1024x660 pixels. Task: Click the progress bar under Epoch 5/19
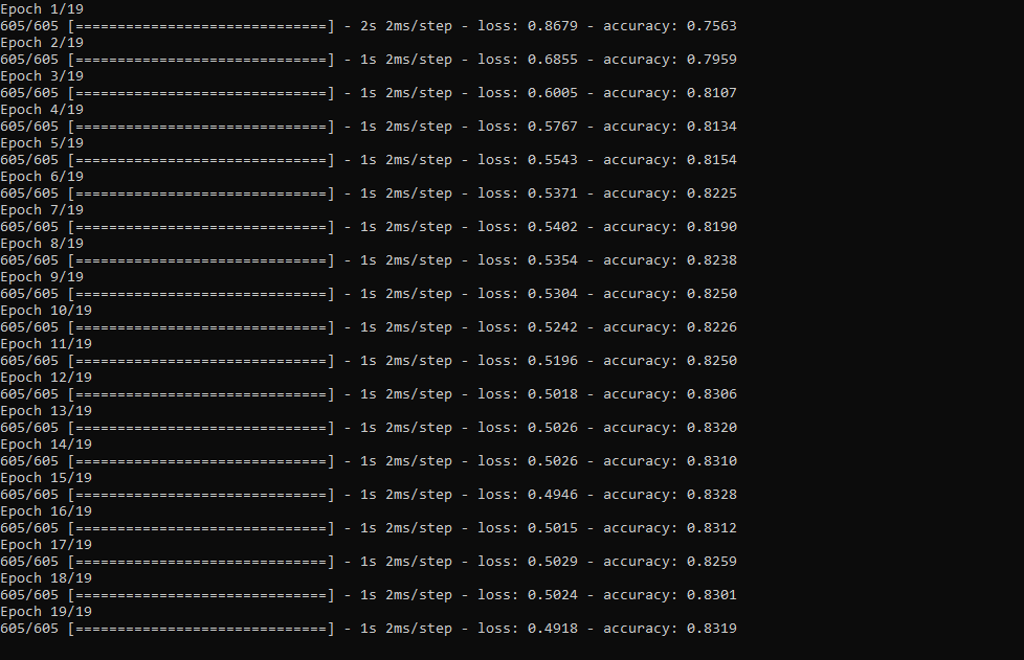click(x=201, y=160)
